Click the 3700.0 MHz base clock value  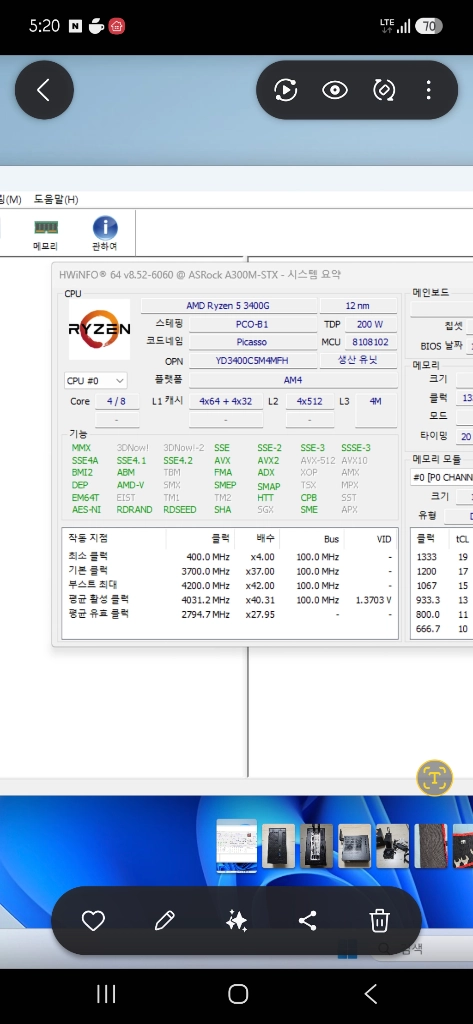pos(208,571)
